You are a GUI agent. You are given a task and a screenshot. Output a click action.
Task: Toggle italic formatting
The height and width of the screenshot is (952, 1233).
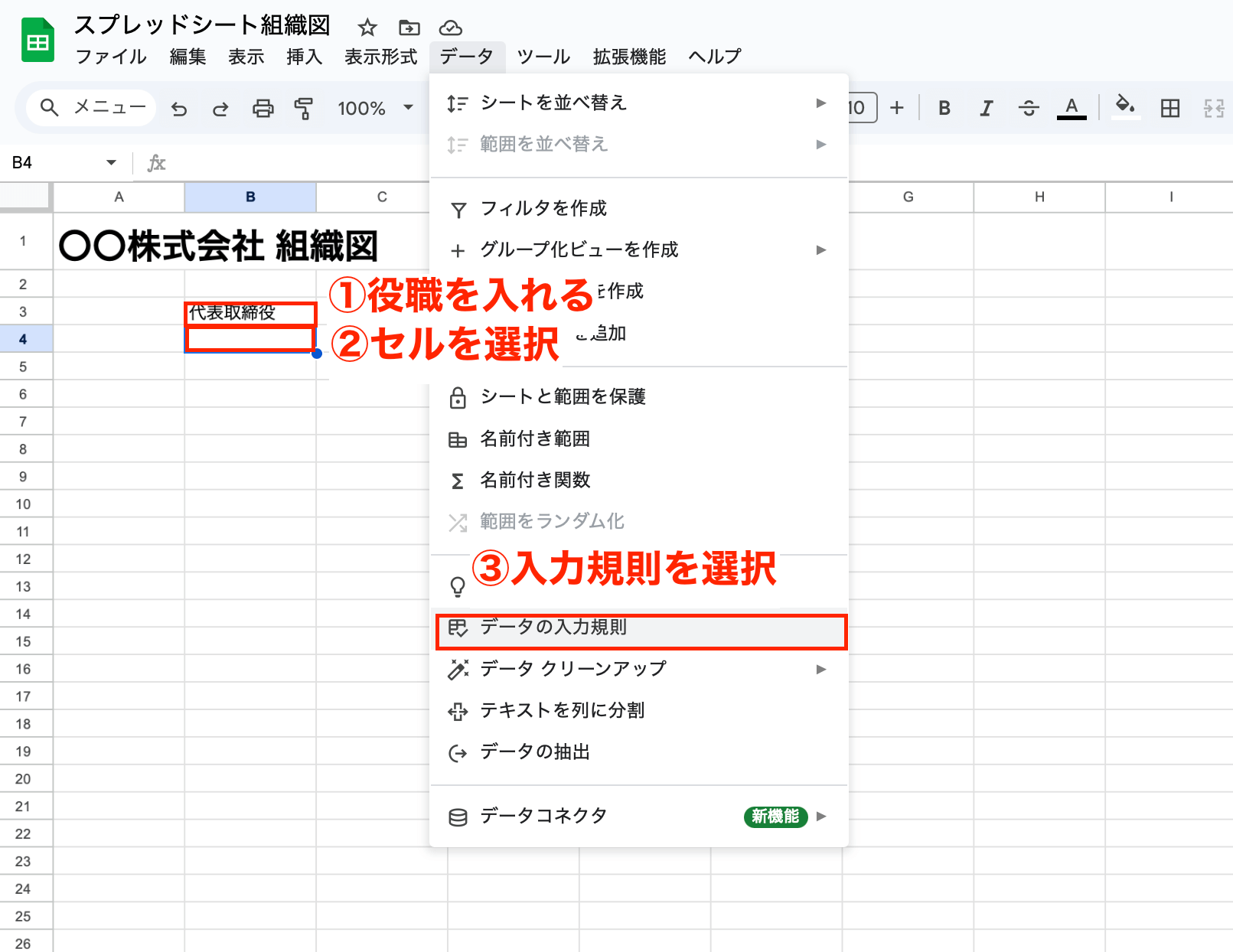[x=985, y=108]
